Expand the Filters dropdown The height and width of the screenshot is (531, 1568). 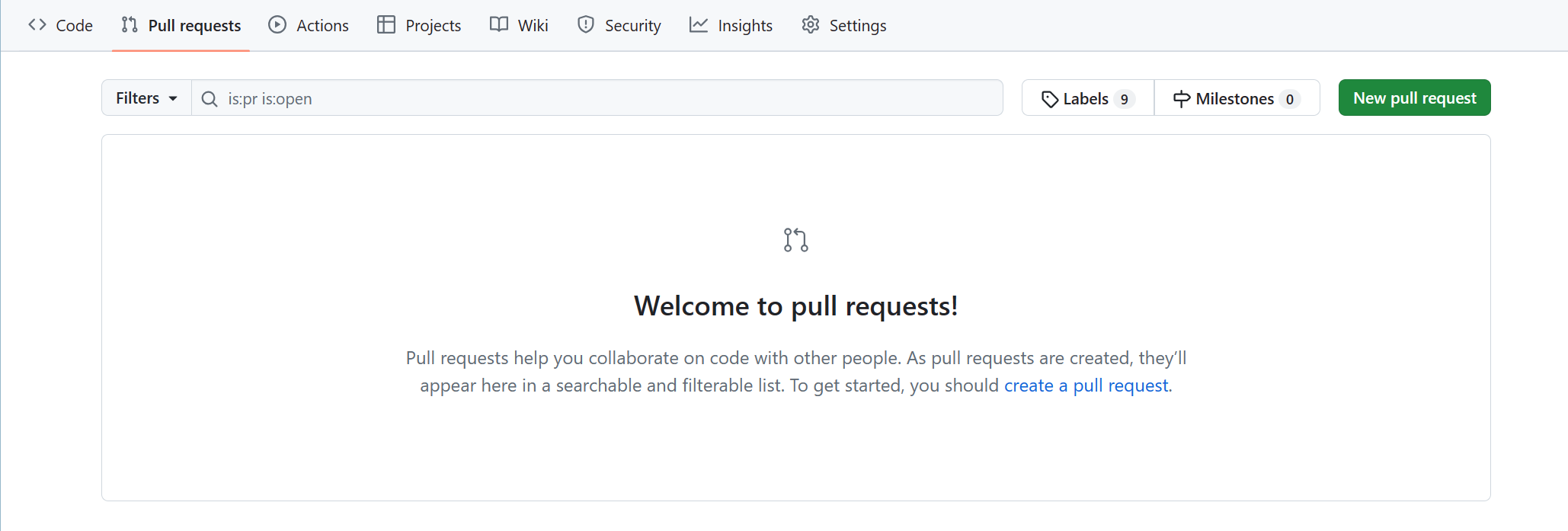(146, 98)
